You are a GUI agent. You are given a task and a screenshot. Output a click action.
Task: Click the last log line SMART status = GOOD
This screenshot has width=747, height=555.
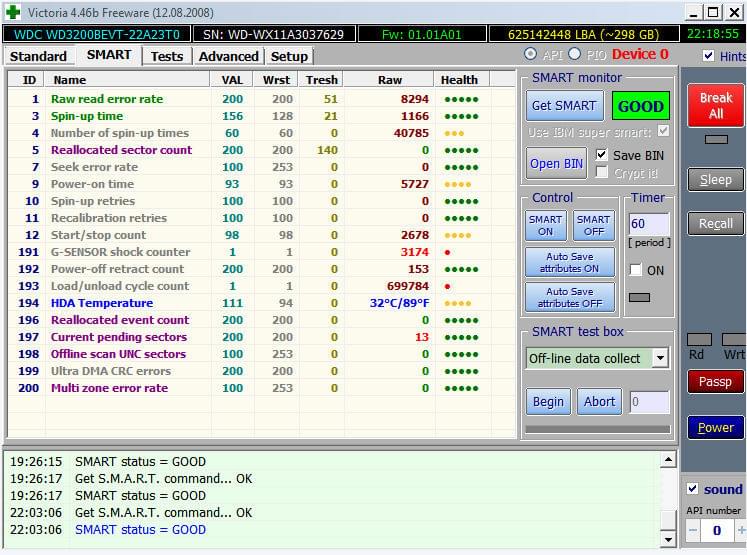(x=140, y=530)
